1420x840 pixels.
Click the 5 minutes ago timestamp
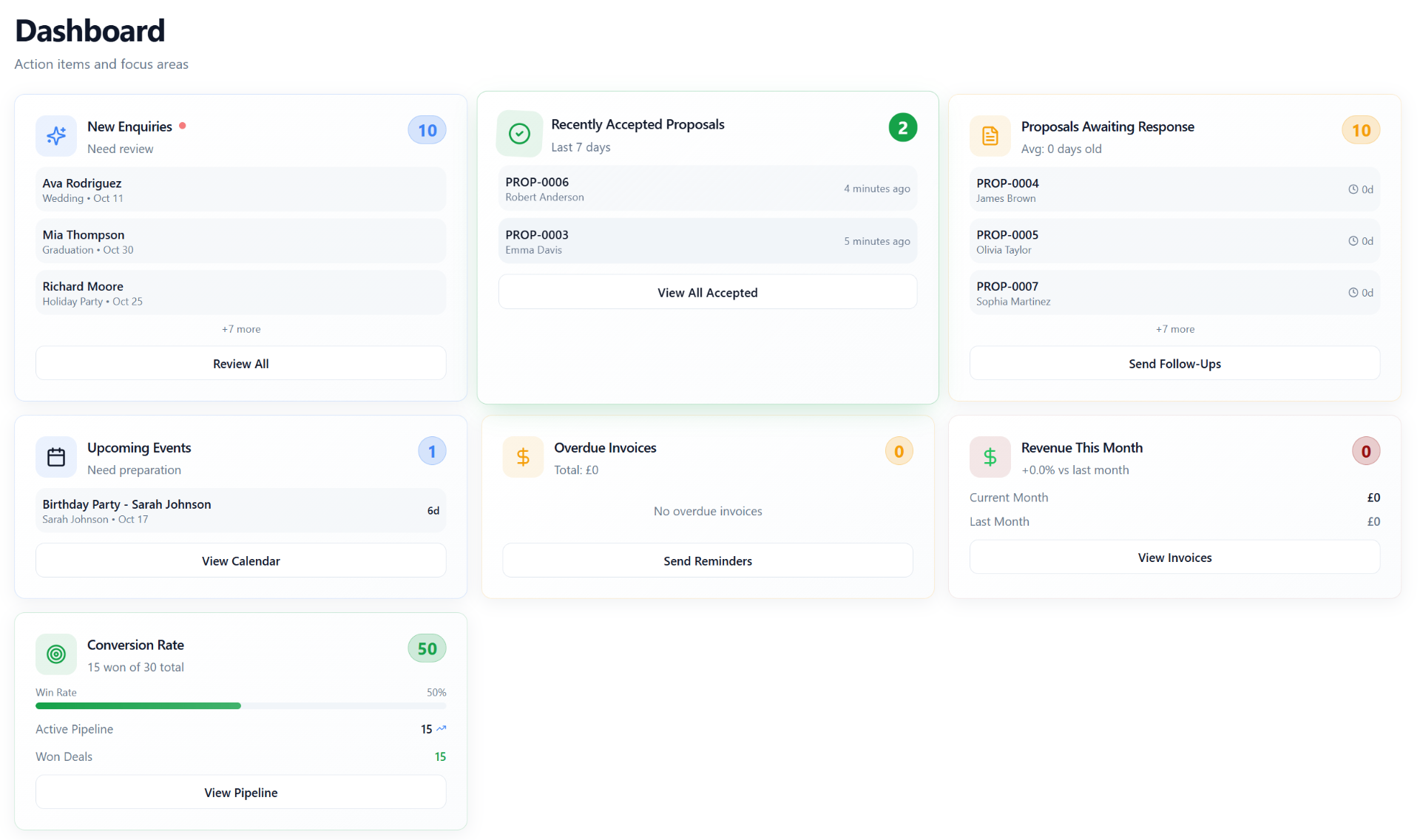tap(876, 241)
